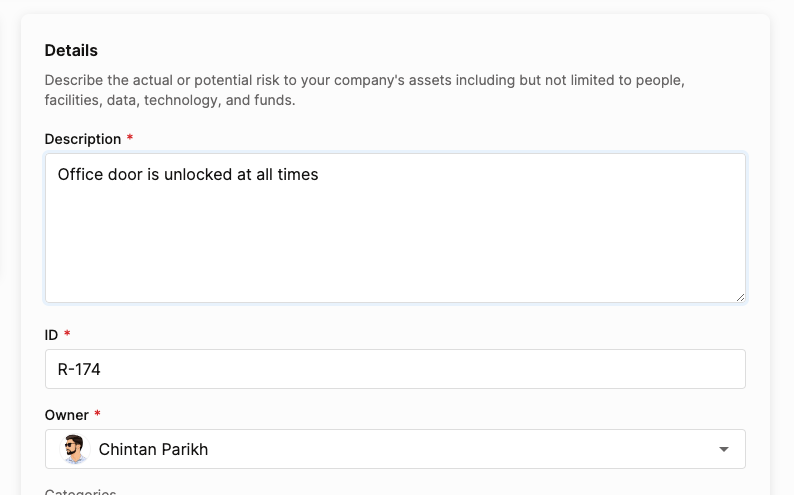Click the red asterisk beside ID
Viewport: 794px width, 495px height.
click(67, 333)
